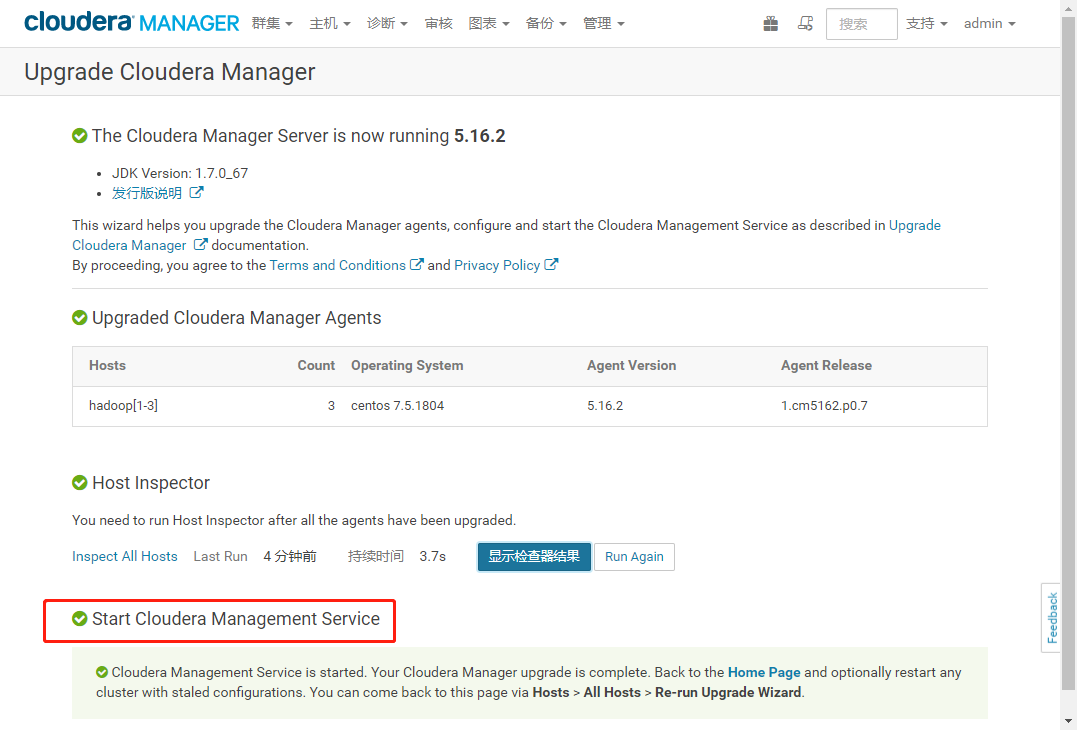Click the Hosts column header
This screenshot has height=730, width=1077.
pos(107,365)
